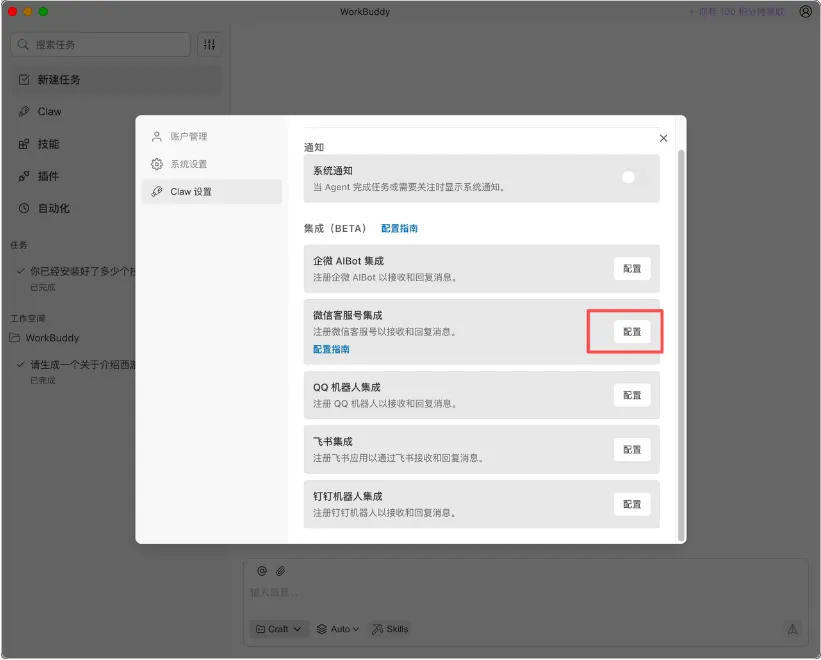Screen dimensions: 821x660
Task: Focus the message input box
Action: (526, 592)
